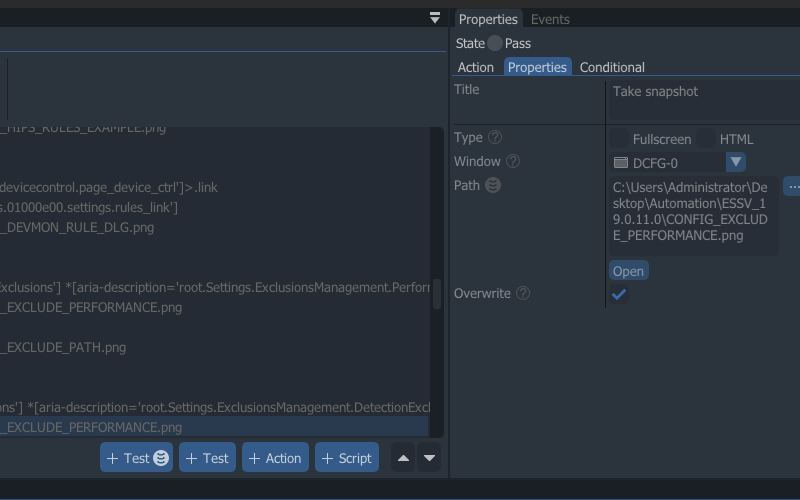Enable the Fullscreen checkbox

(x=621, y=139)
